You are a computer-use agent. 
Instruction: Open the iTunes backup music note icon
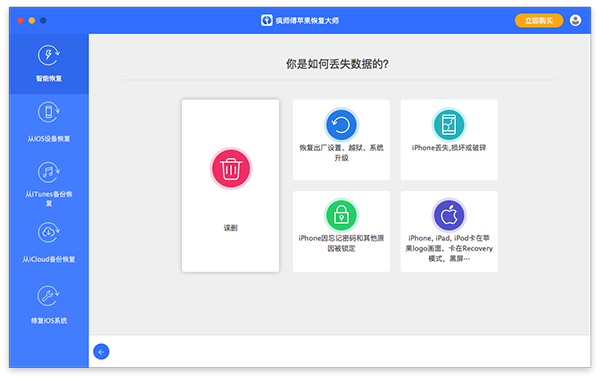click(x=48, y=172)
